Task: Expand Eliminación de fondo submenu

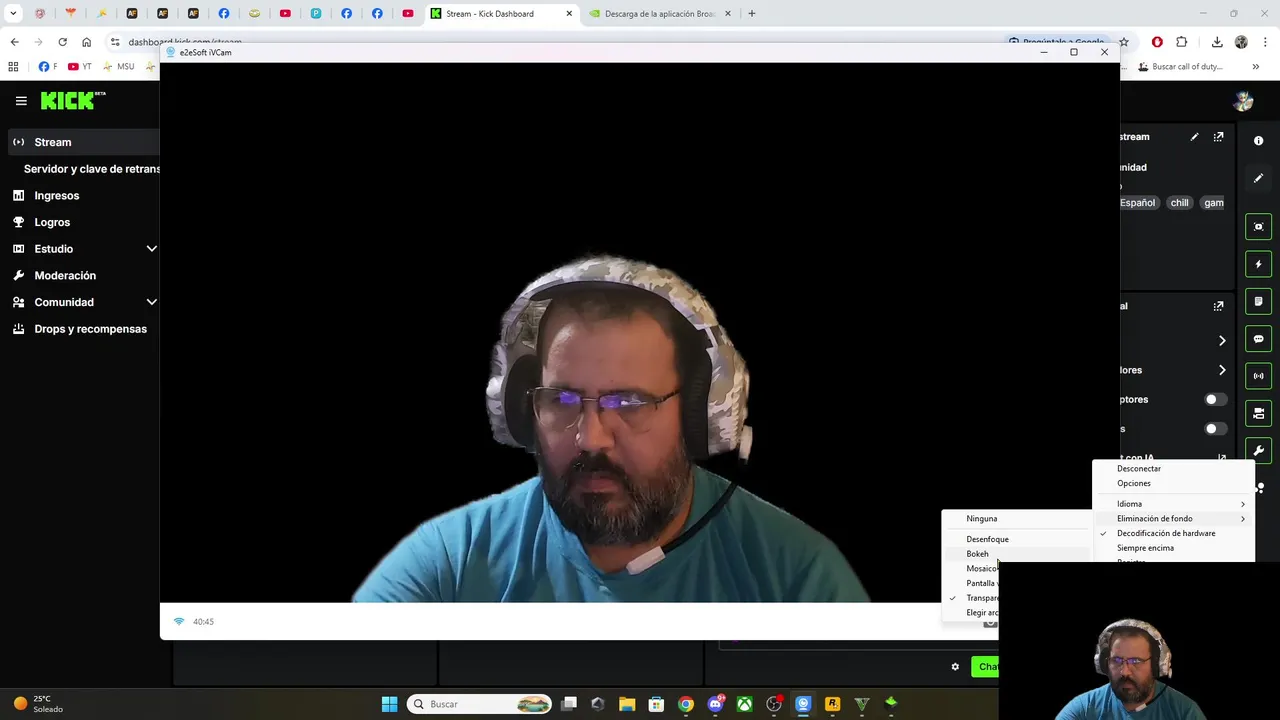Action: pos(1173,519)
